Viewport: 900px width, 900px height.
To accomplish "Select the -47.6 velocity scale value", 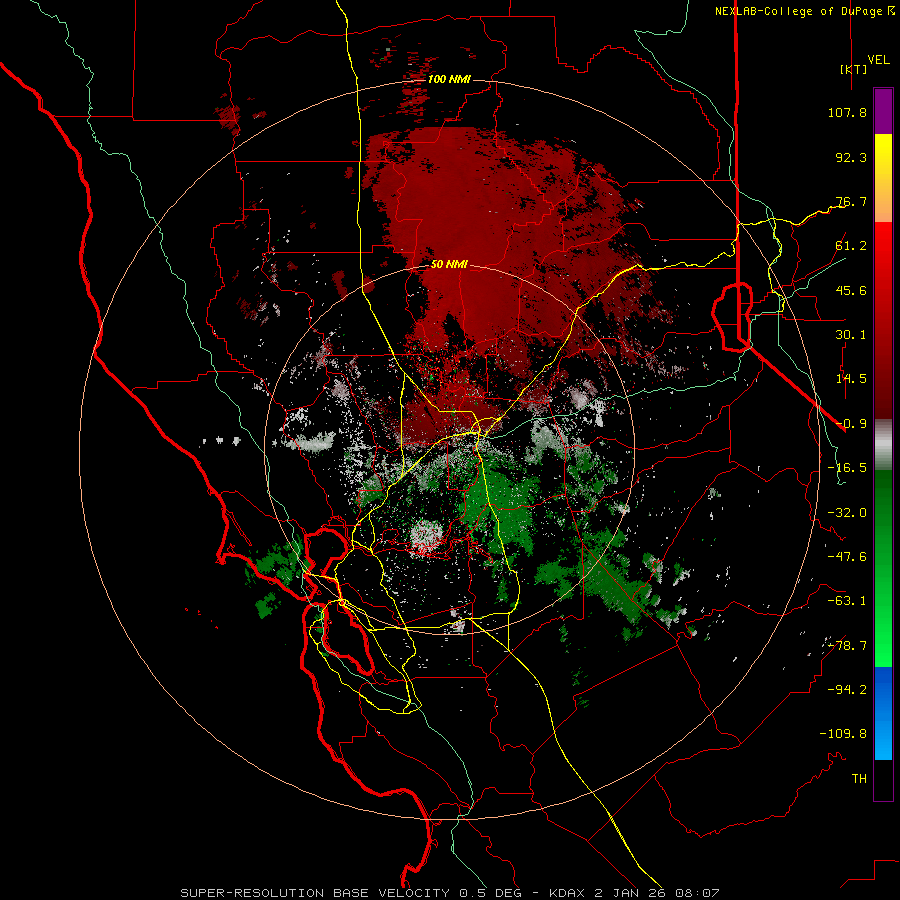I will click(x=847, y=557).
